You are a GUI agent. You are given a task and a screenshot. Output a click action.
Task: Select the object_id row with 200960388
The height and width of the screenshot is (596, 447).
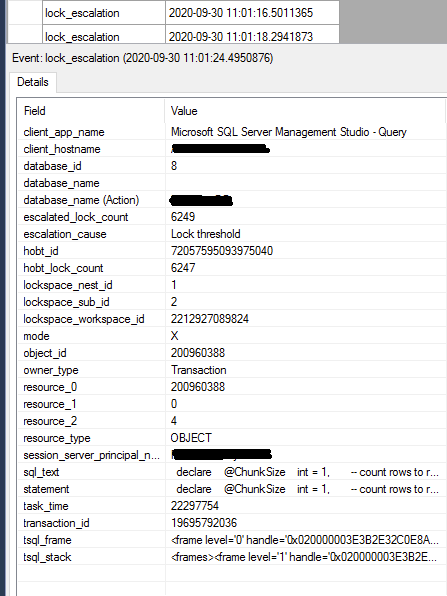tap(232, 353)
